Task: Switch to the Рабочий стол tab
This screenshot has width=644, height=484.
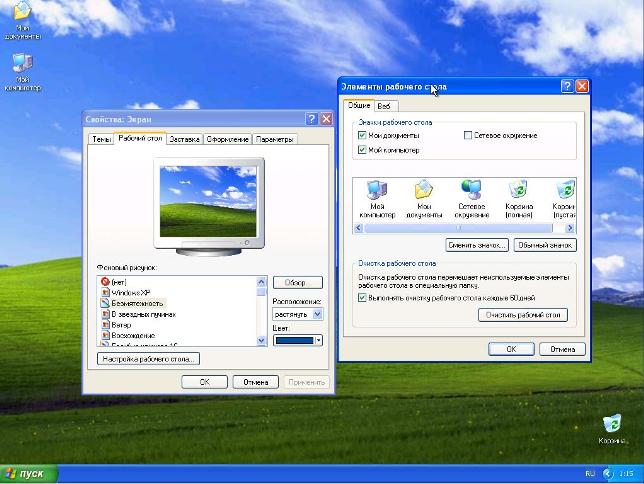Action: (x=140, y=138)
